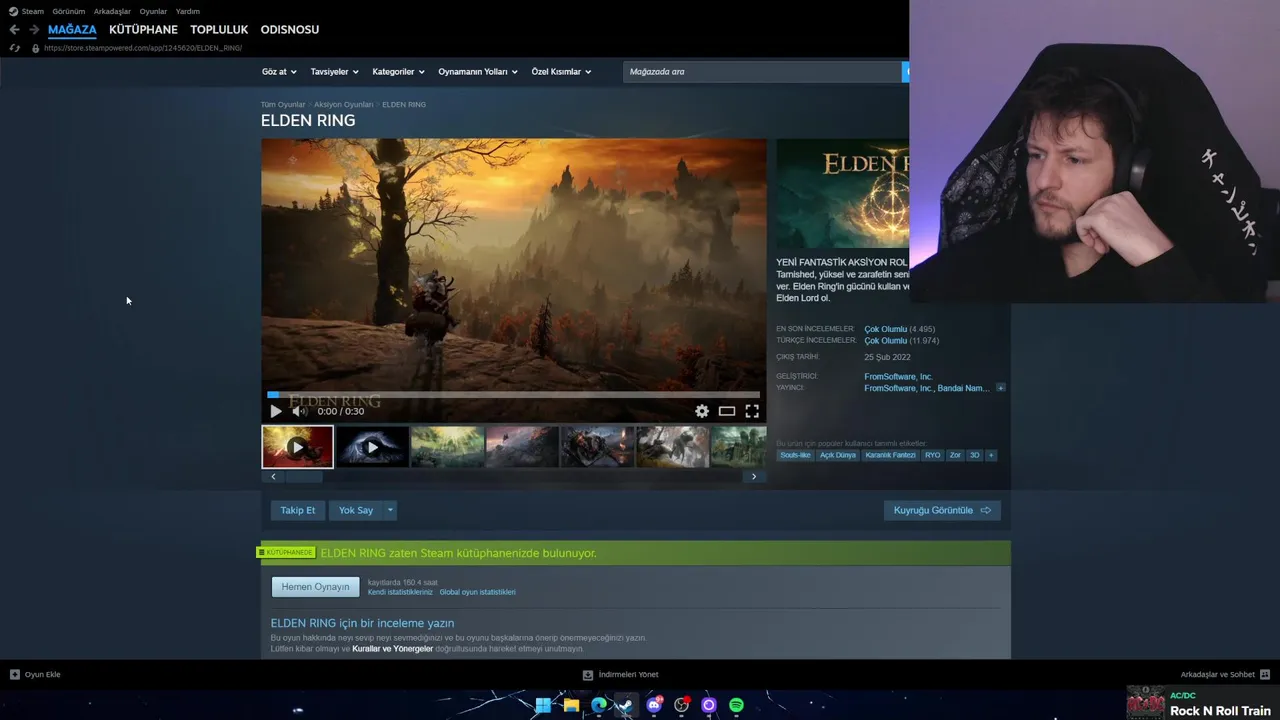Click the Açık Dünya tag

pyautogui.click(x=838, y=455)
